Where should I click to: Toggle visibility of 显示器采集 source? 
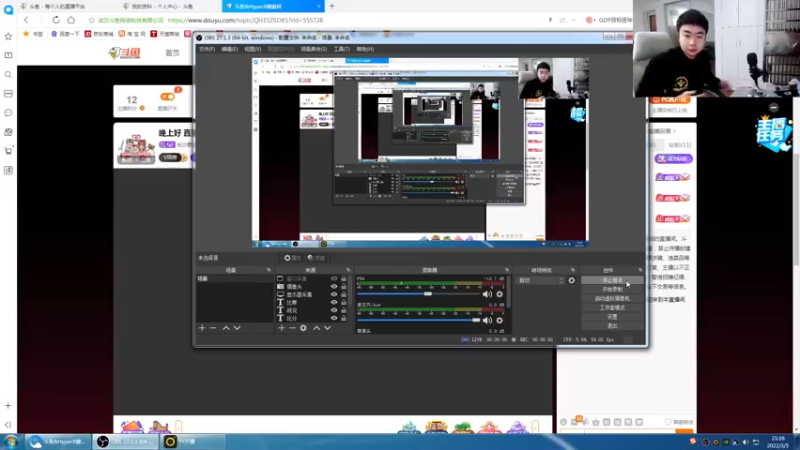[x=334, y=294]
